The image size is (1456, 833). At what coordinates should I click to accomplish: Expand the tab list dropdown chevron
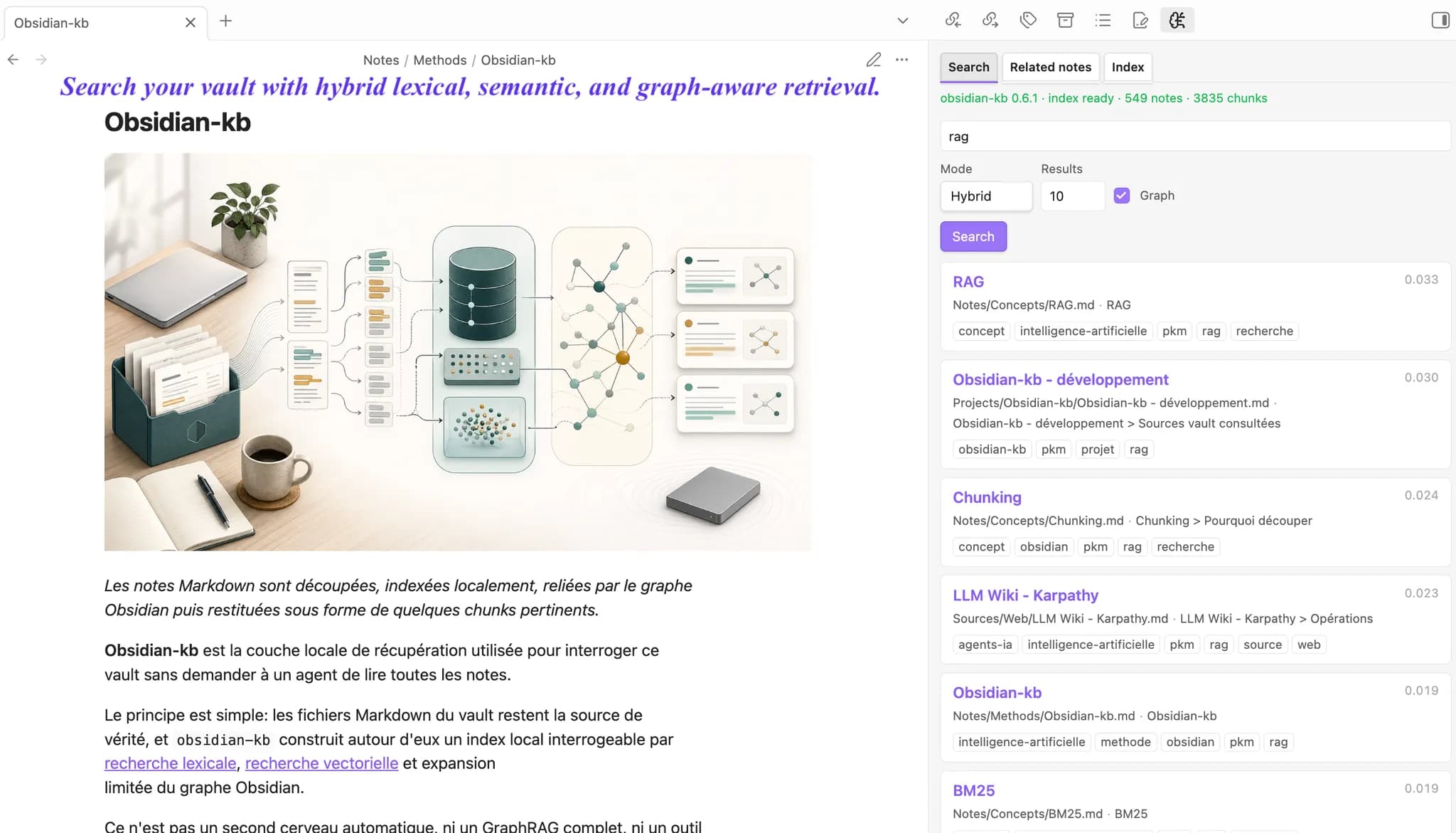point(903,21)
